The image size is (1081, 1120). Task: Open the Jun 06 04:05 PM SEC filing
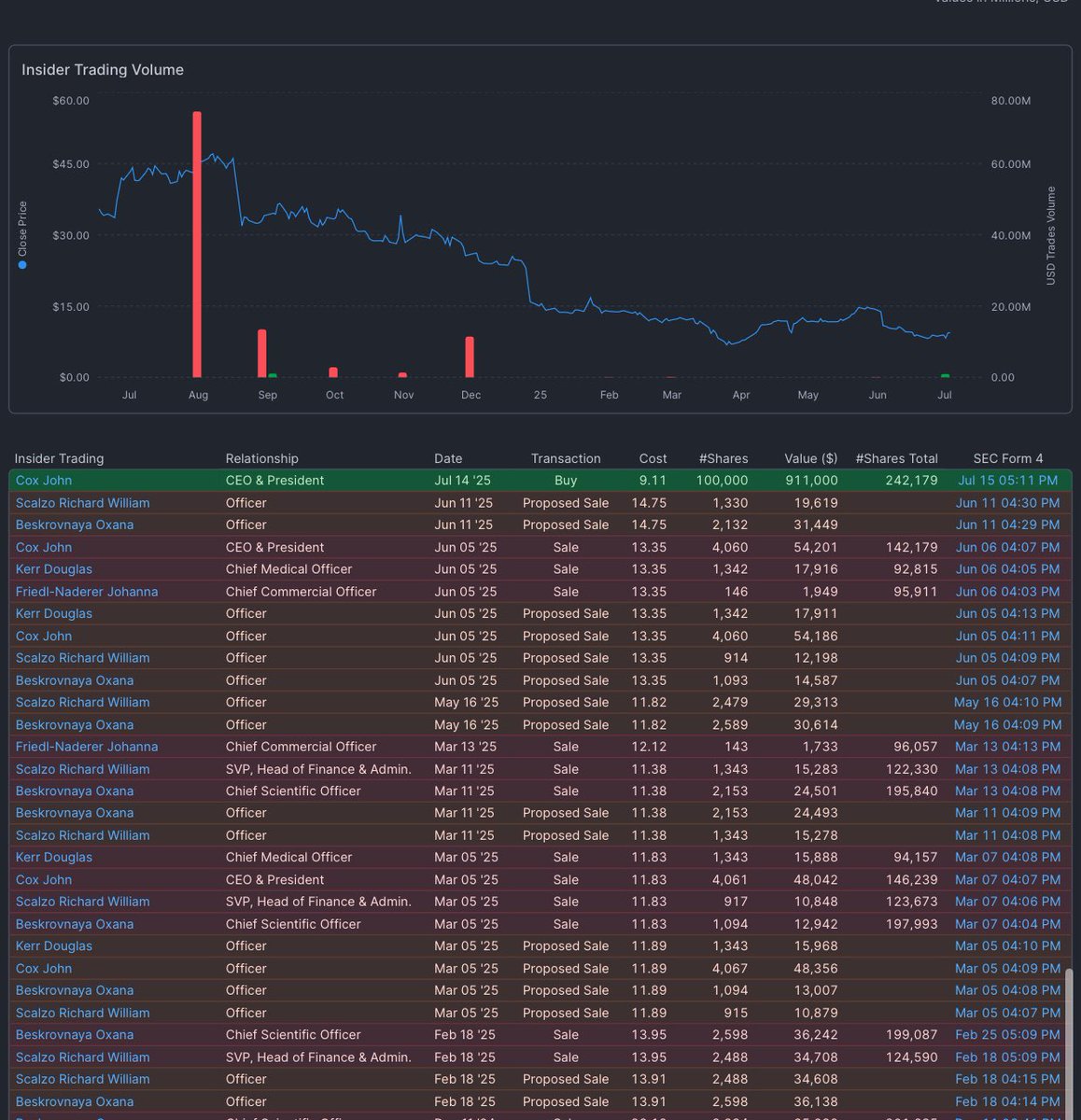(1008, 568)
